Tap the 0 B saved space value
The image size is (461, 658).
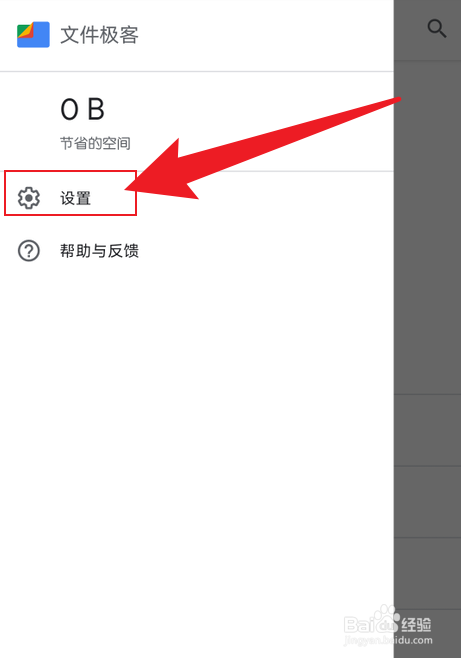[x=83, y=110]
